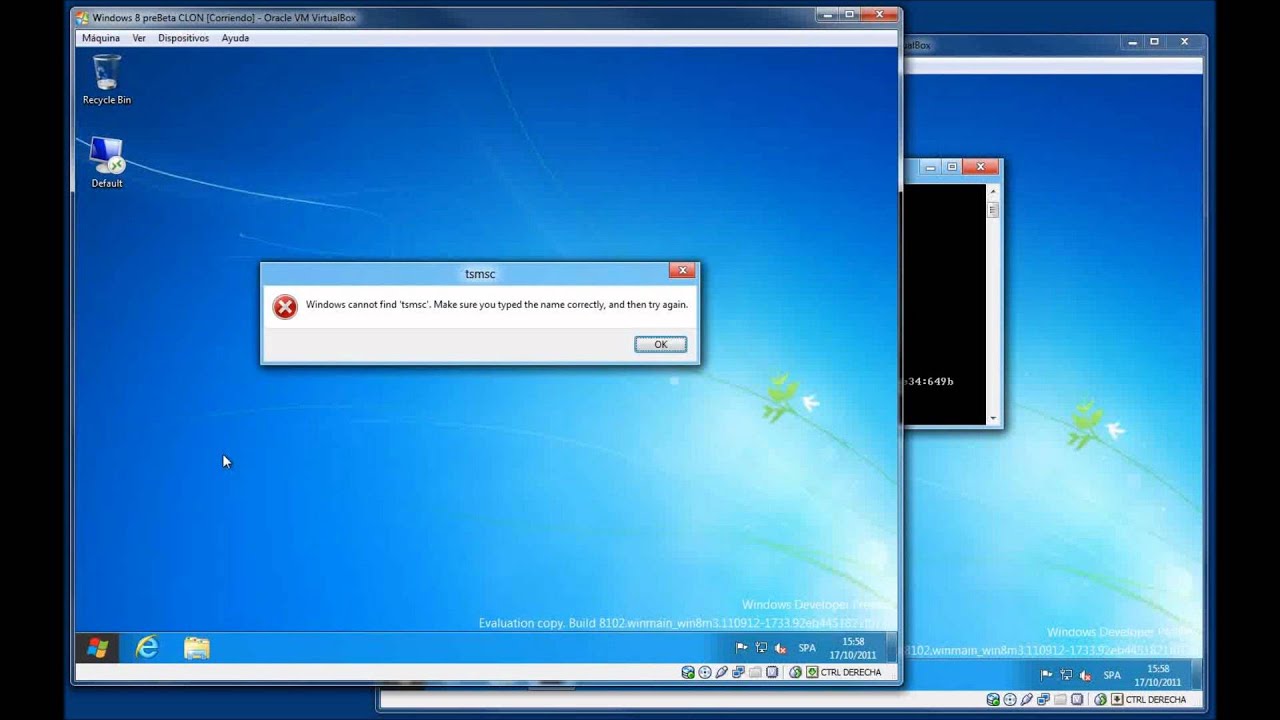This screenshot has height=720, width=1280.
Task: Click keyboard capture icon in back VirtualBox status bar
Action: pyautogui.click(x=1117, y=699)
